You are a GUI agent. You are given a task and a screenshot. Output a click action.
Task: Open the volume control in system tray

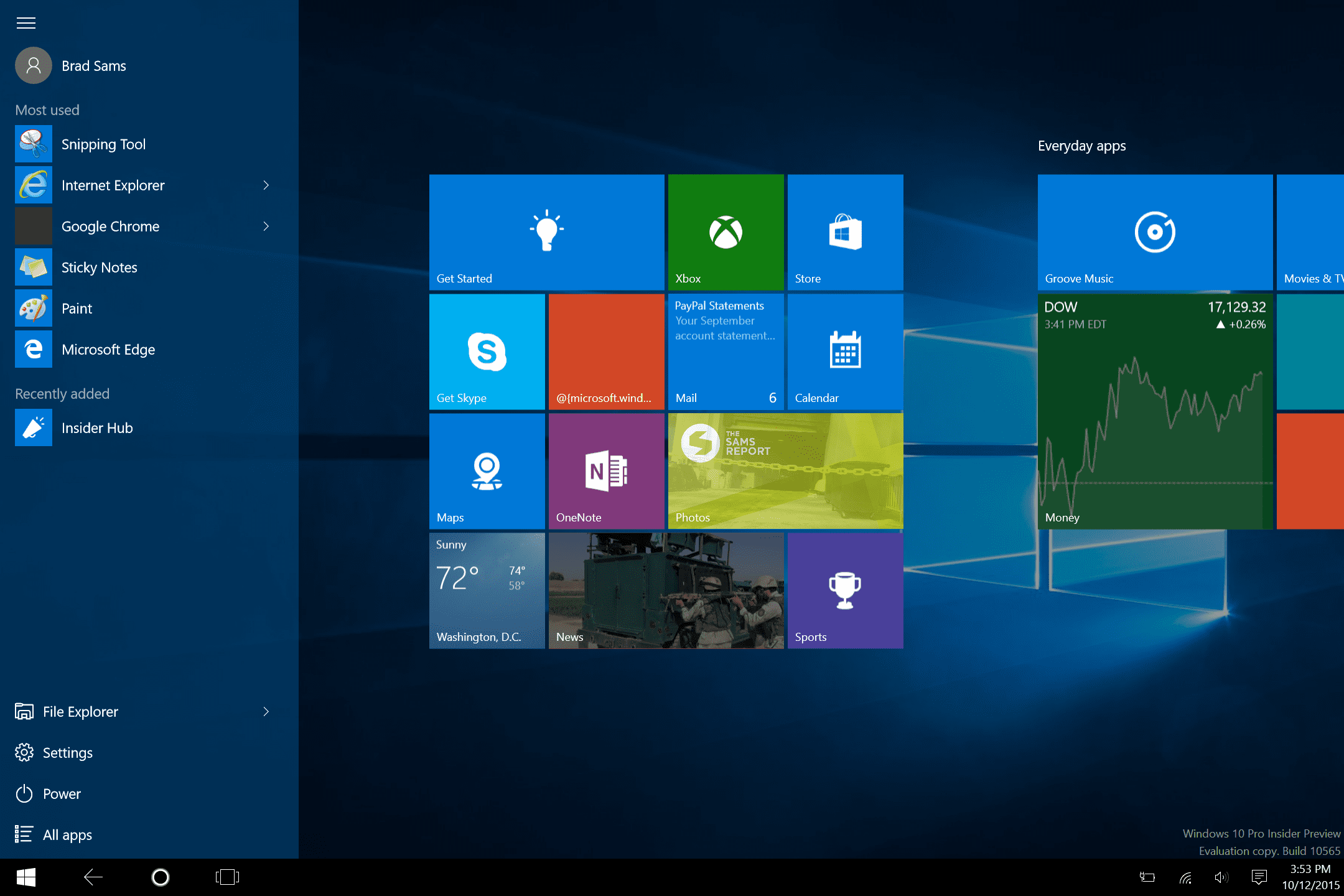click(1221, 877)
